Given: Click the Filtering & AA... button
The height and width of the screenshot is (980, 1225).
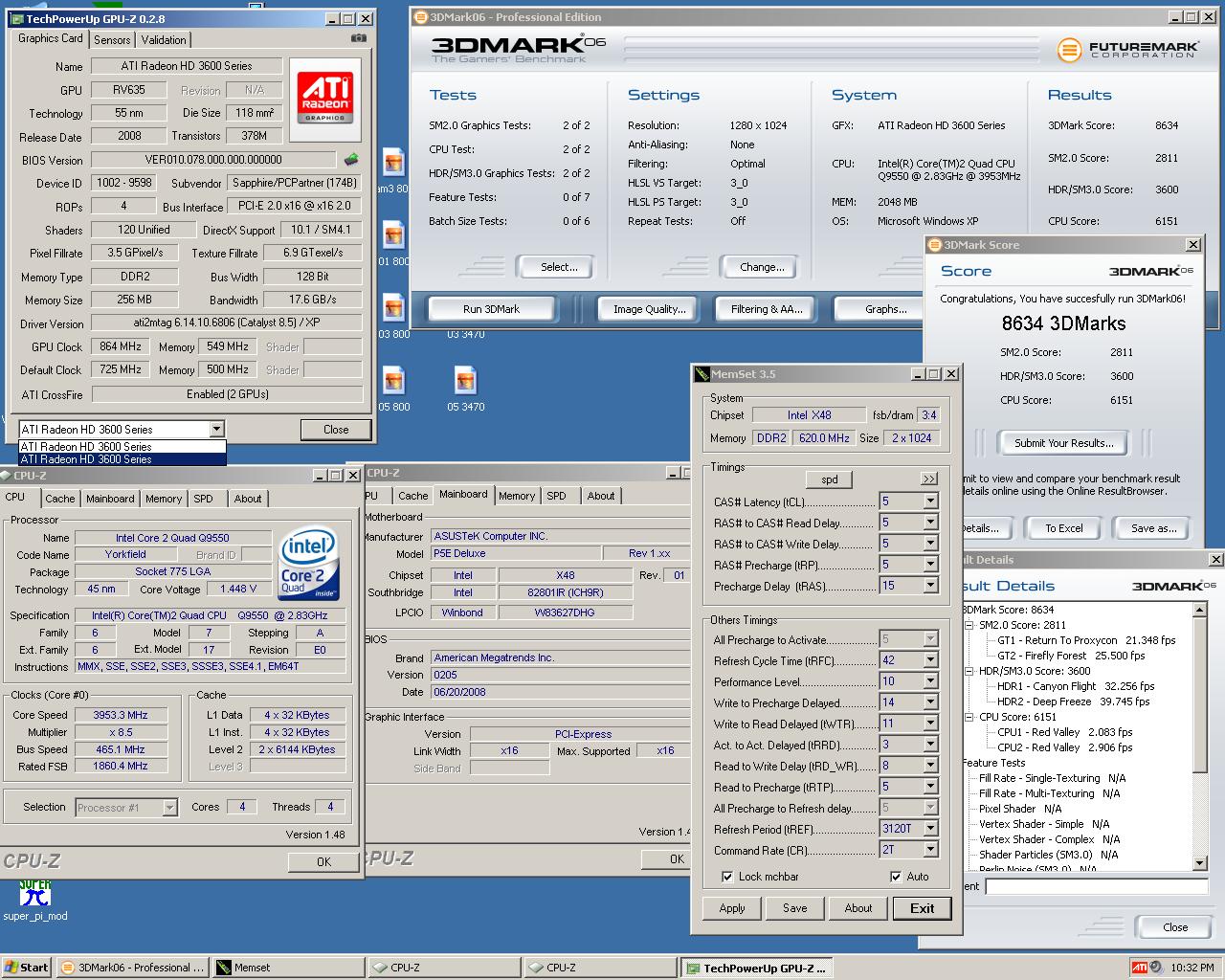Looking at the screenshot, I should click(x=767, y=309).
